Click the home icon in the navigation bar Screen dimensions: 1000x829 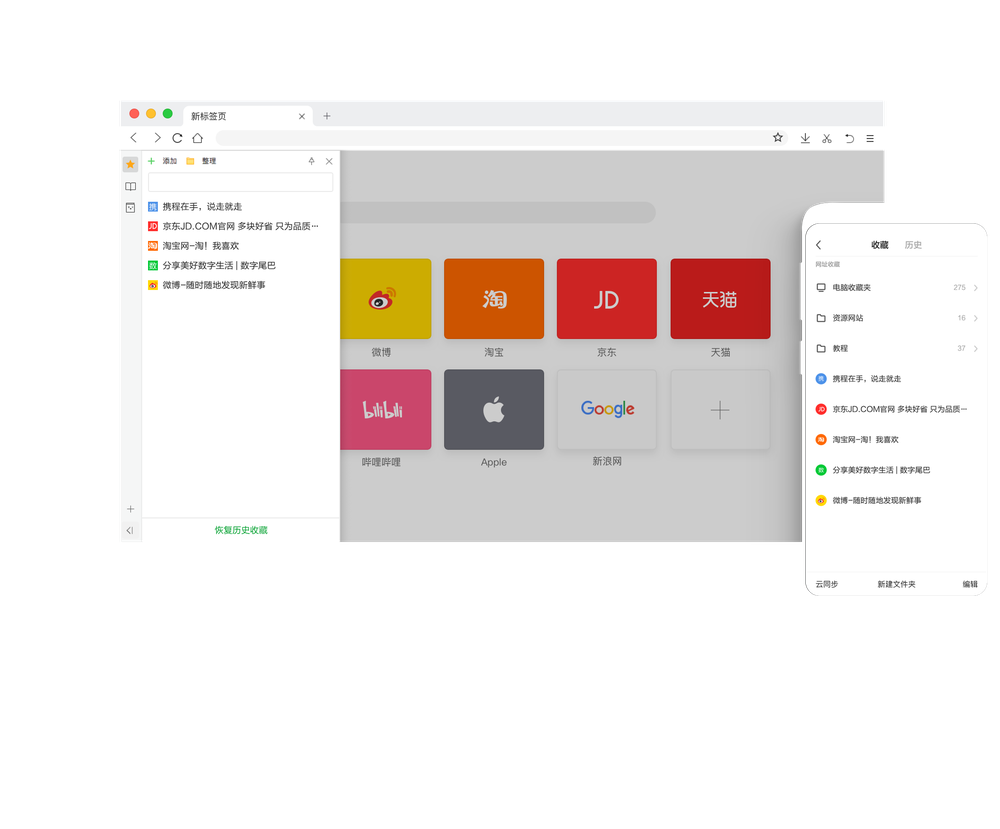[197, 138]
